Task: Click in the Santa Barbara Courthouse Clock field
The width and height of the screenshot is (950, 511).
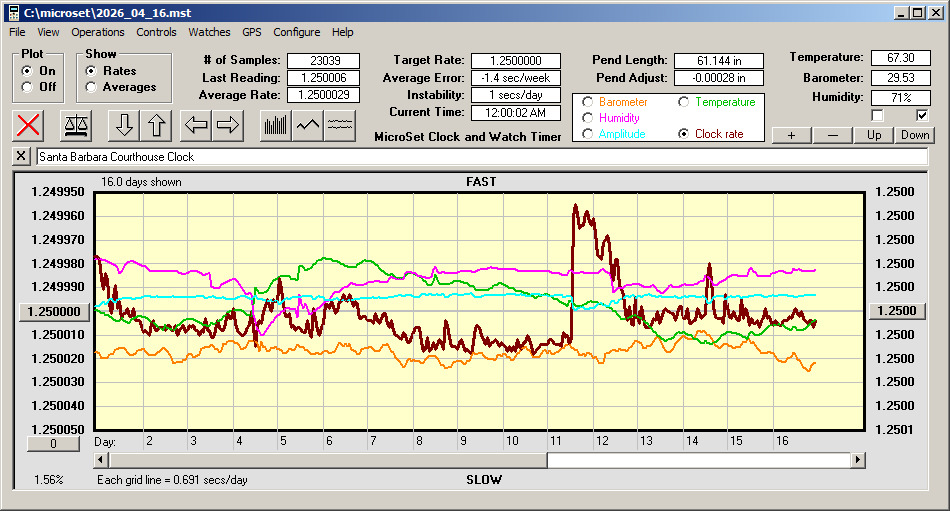Action: coord(480,157)
